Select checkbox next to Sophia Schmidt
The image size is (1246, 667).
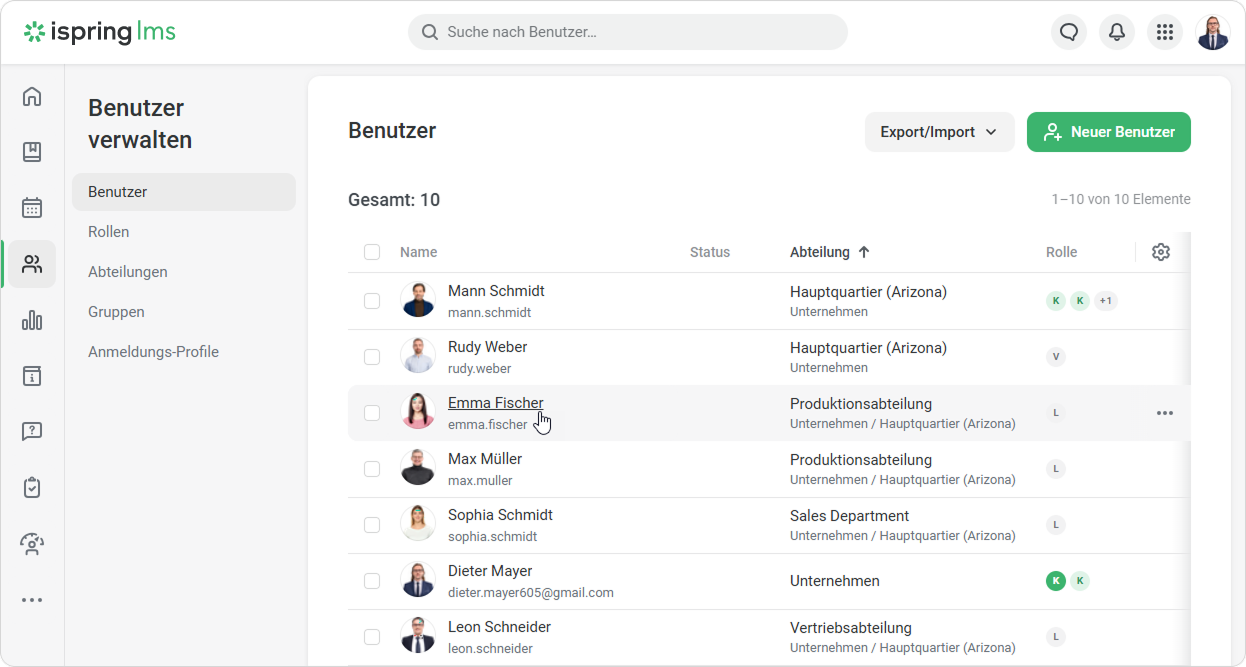tap(372, 525)
